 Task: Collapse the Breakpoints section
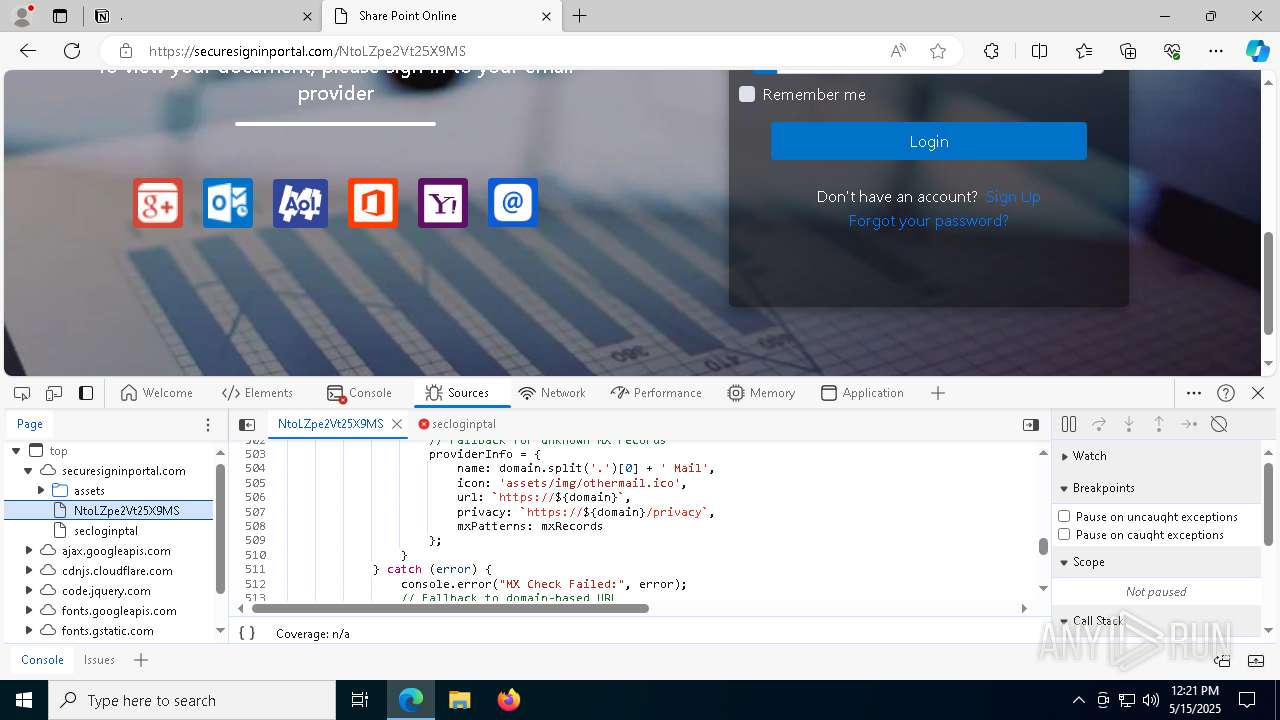coord(1065,488)
